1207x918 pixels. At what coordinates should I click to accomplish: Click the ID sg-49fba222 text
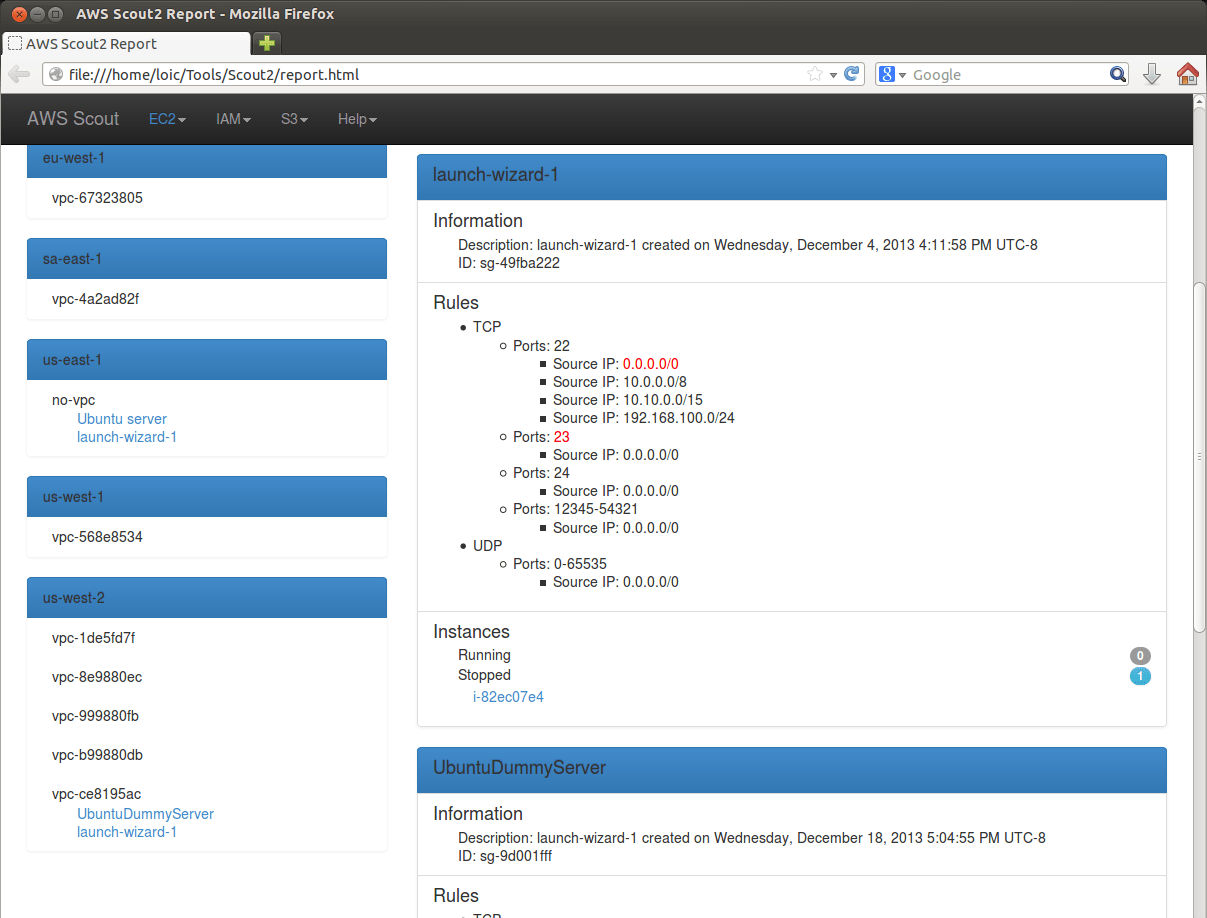pyautogui.click(x=509, y=263)
